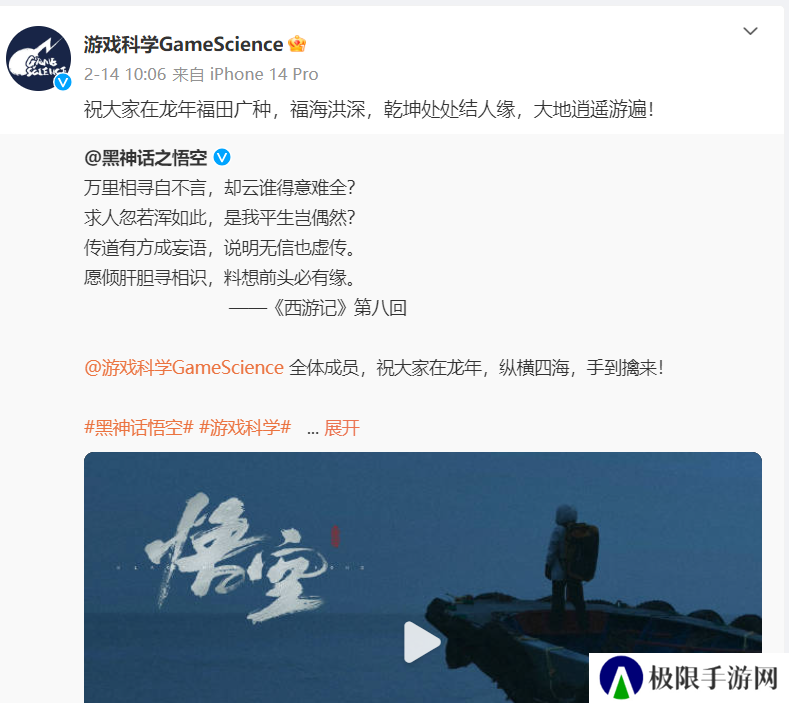
Task: Open the orange @游戏科学GameScience mention
Action: 184,368
